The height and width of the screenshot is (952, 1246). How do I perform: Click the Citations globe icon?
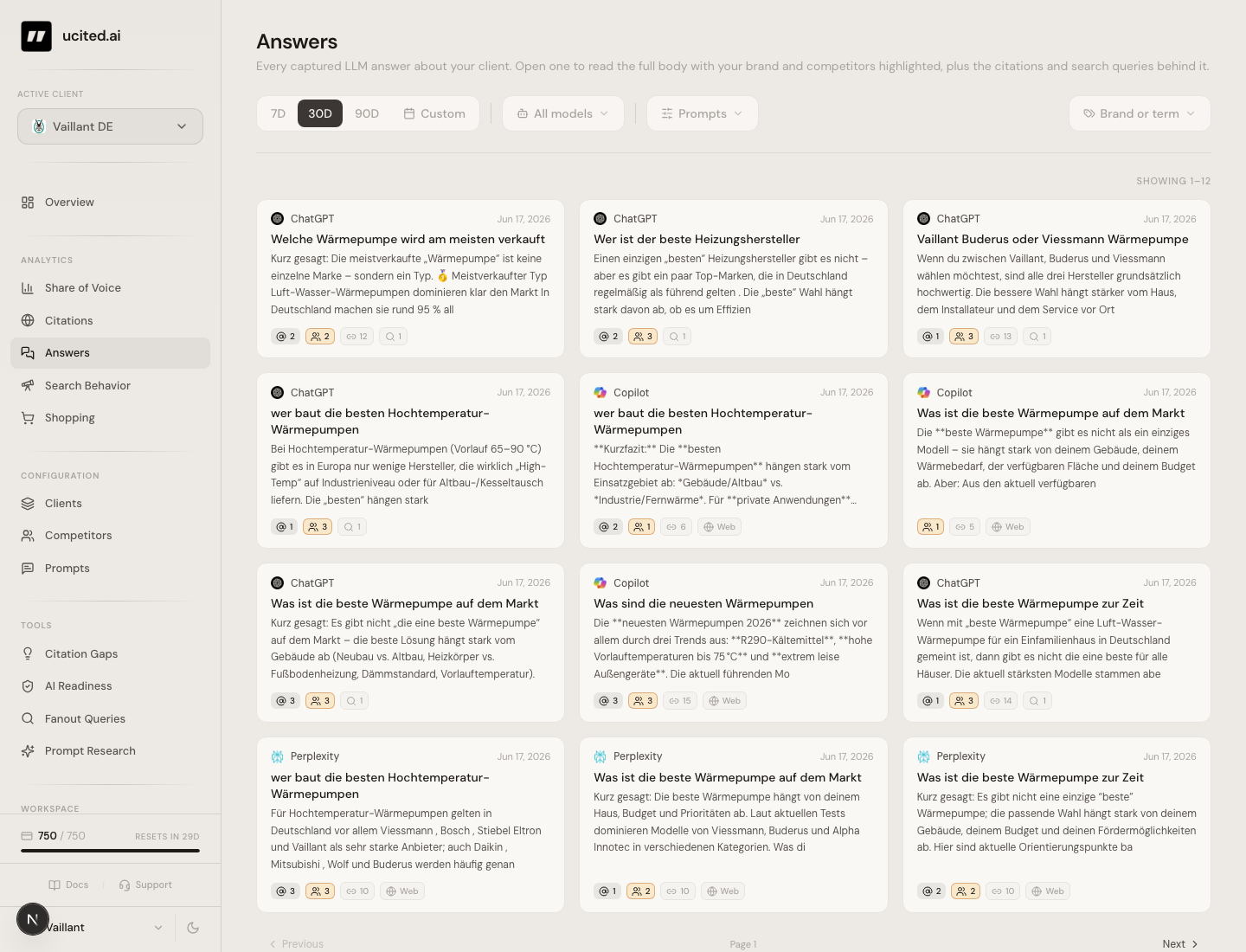point(28,321)
